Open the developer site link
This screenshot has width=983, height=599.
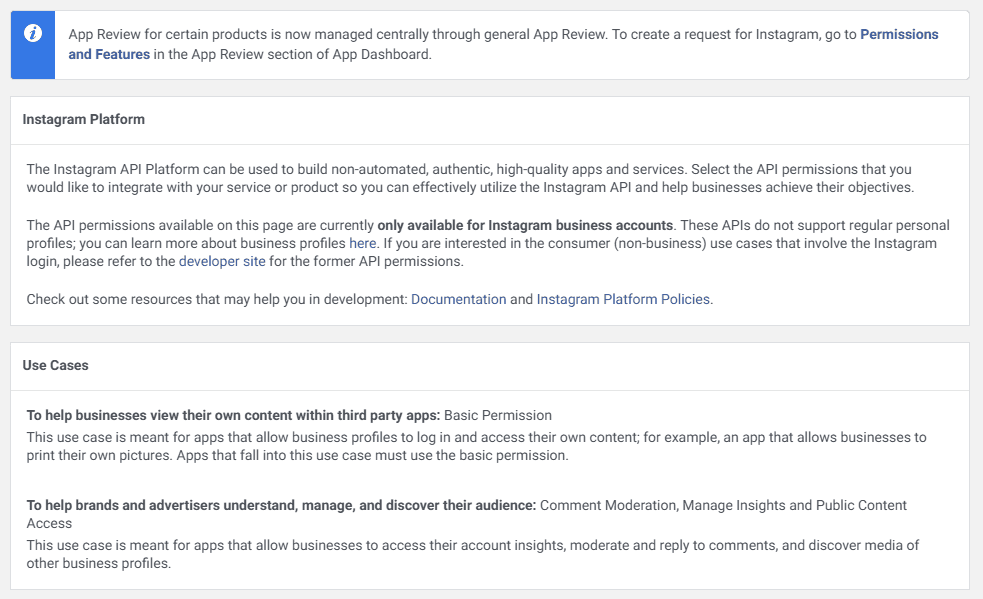click(222, 261)
